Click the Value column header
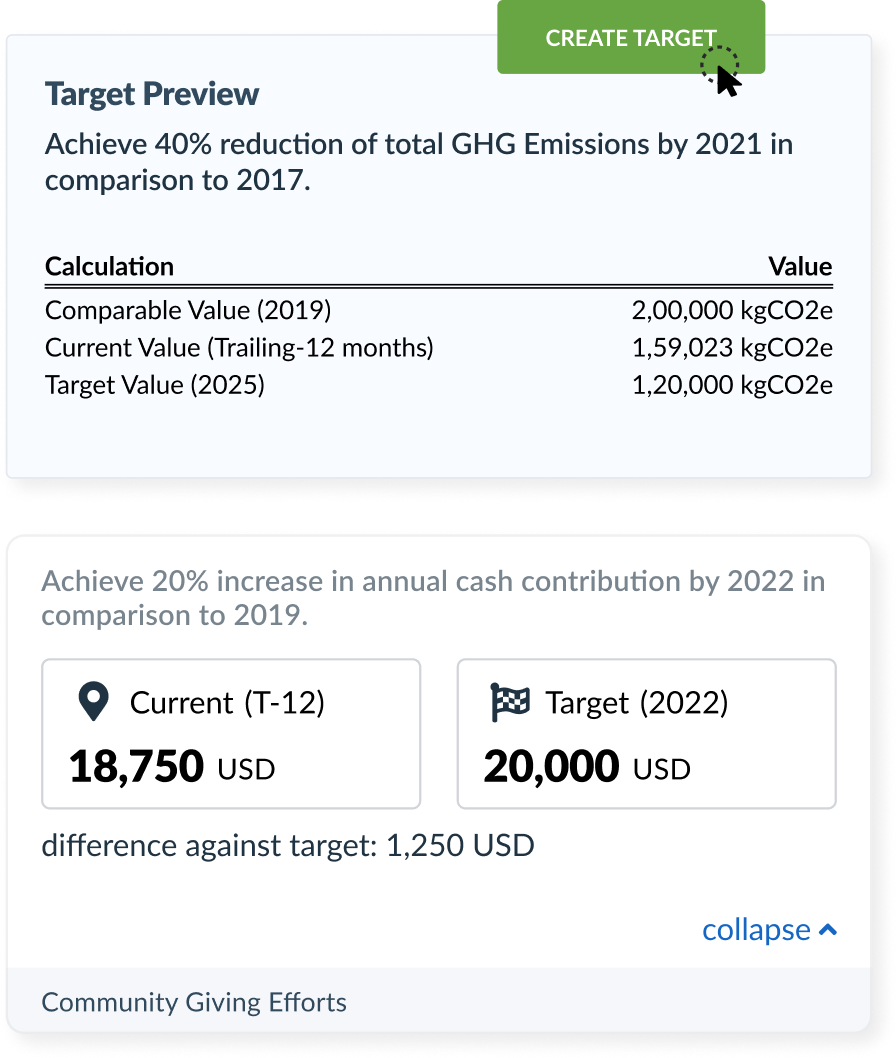The width and height of the screenshot is (896, 1058). (800, 267)
